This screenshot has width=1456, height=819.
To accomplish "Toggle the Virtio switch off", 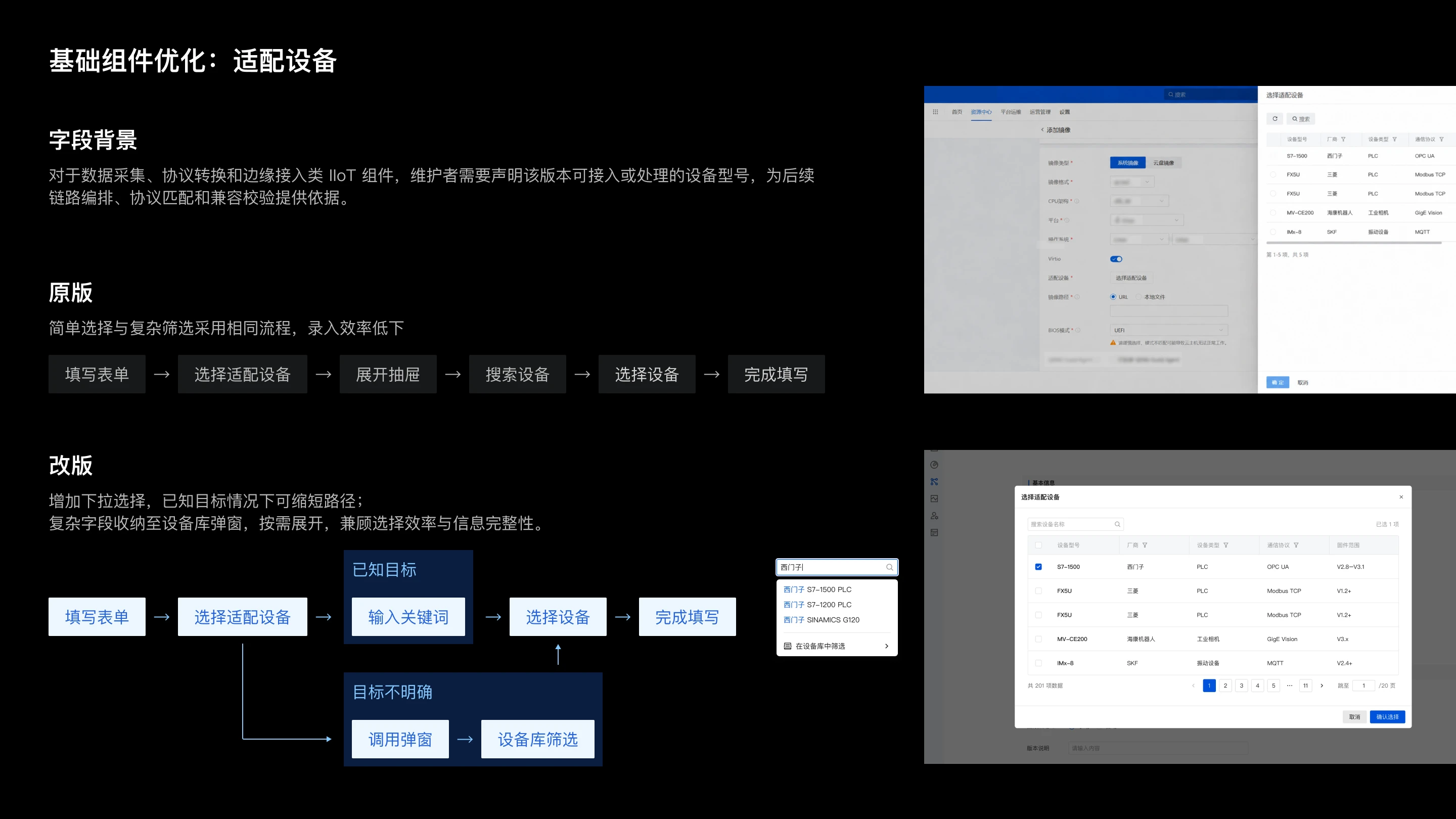I will [1116, 259].
